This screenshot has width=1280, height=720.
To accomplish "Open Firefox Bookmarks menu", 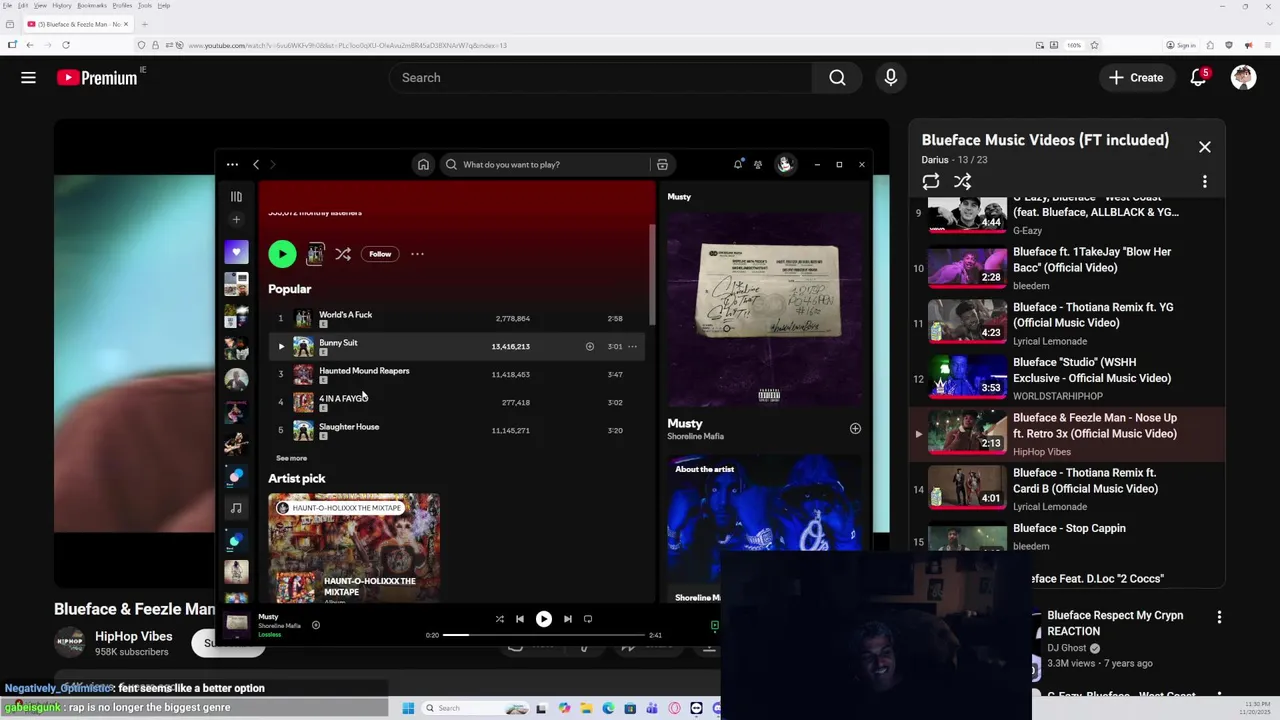I will click(92, 5).
